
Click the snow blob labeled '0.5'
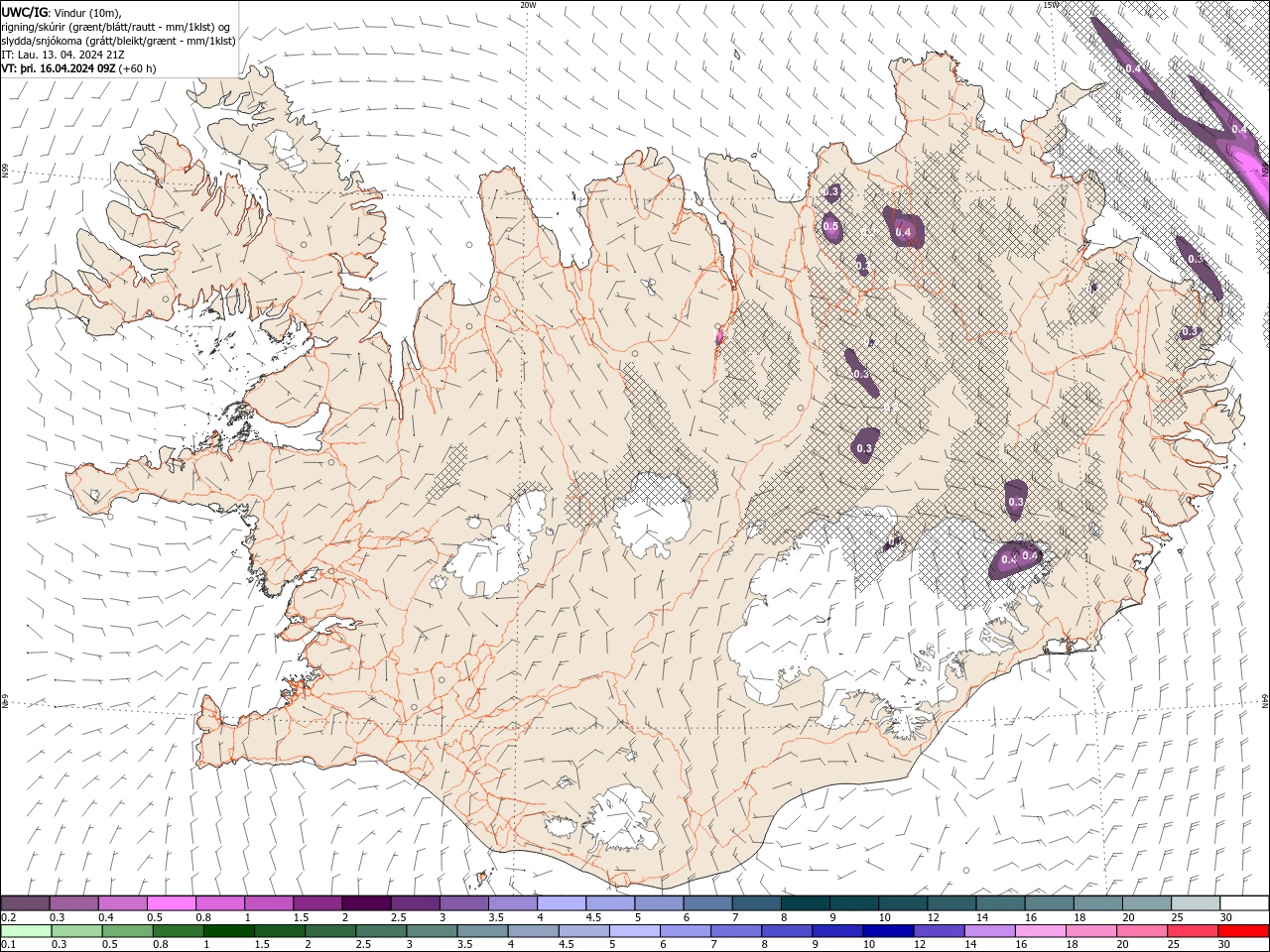(831, 226)
